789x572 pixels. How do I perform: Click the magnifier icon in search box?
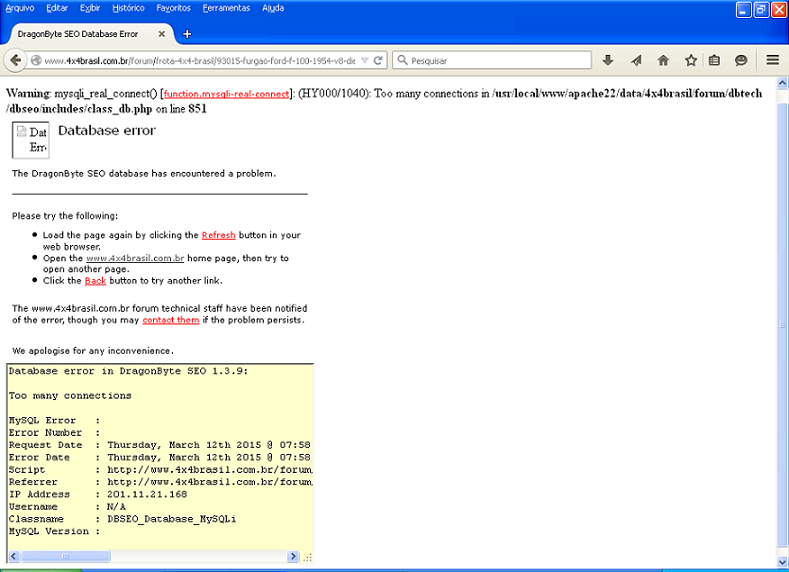[402, 60]
